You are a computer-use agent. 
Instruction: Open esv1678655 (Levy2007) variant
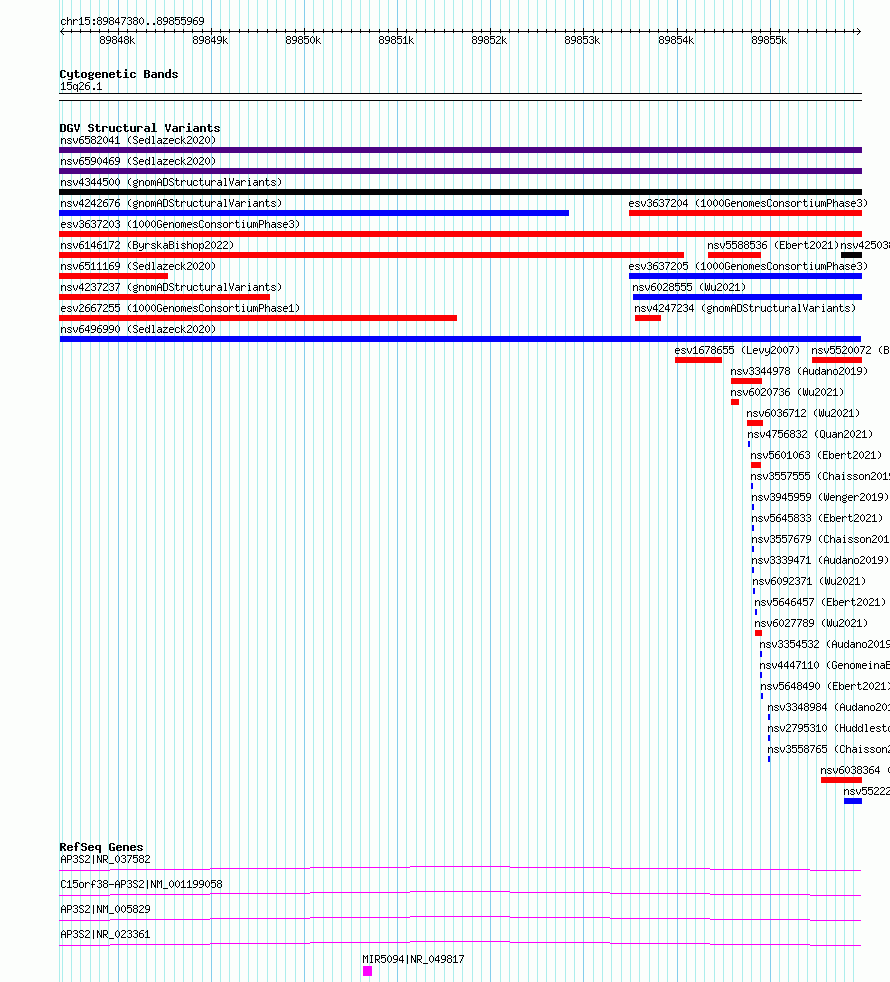pyautogui.click(x=737, y=350)
